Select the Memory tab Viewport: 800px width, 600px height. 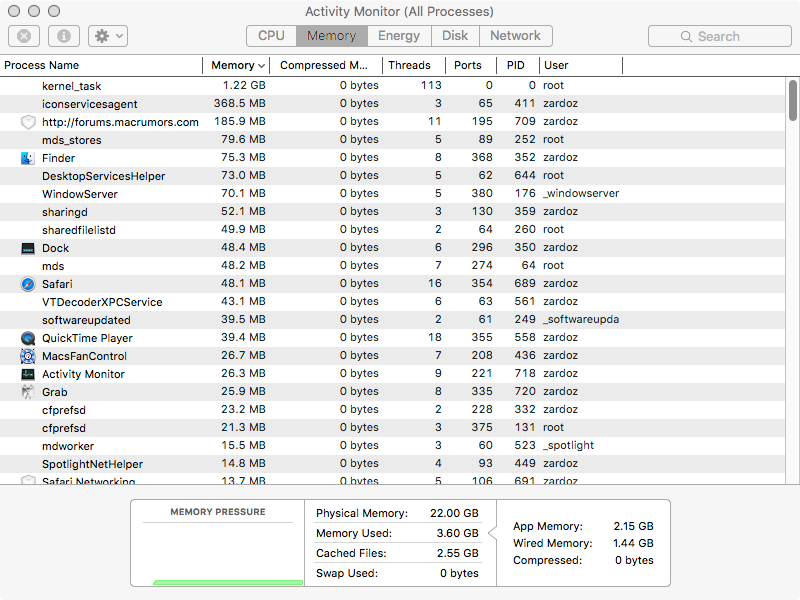332,36
